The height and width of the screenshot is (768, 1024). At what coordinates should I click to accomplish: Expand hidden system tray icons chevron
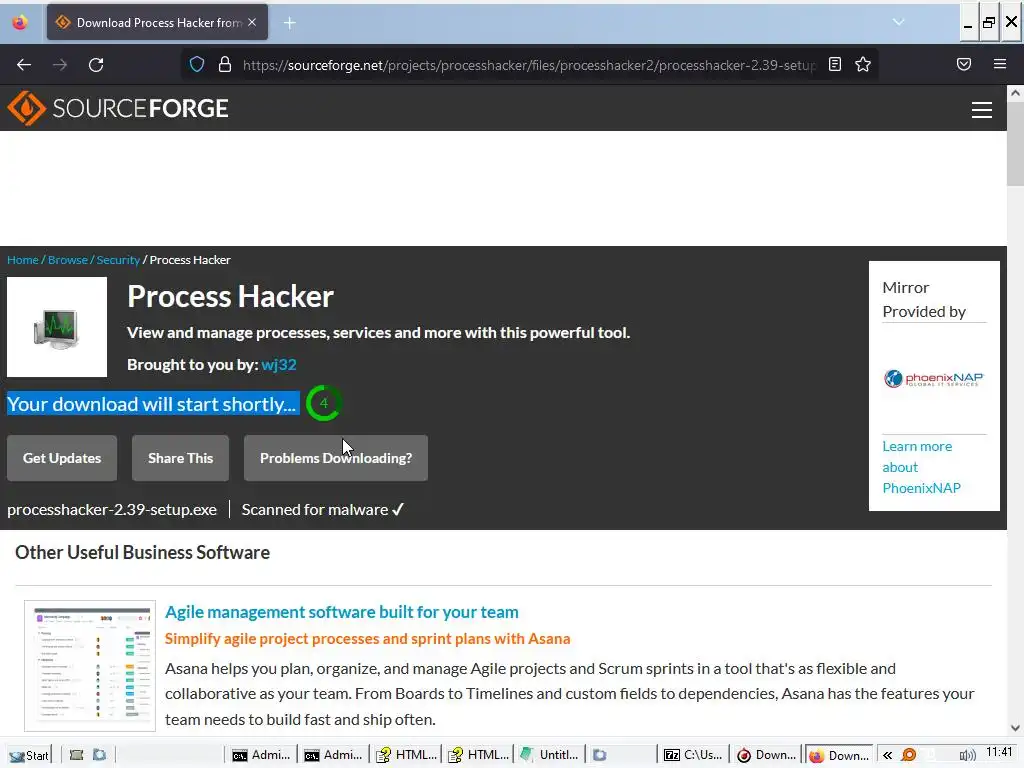(x=887, y=756)
